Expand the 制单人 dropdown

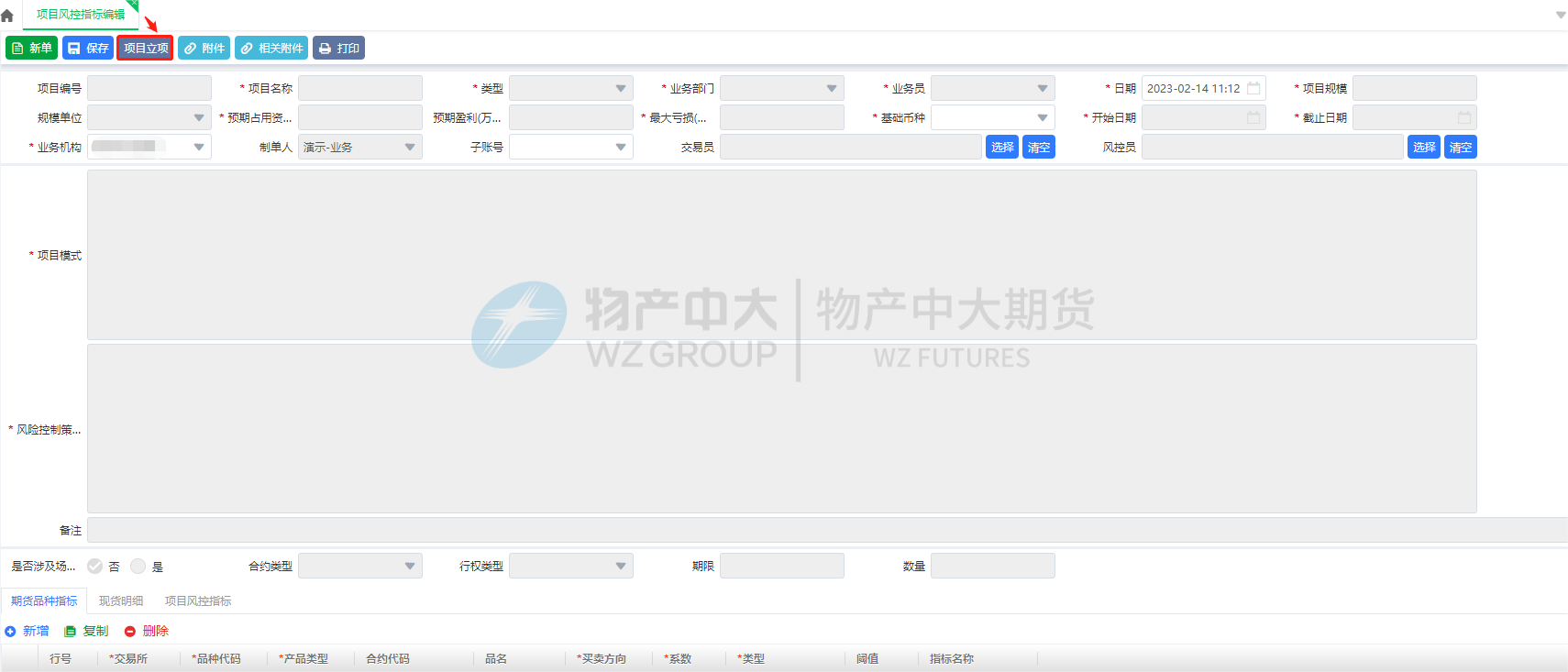(360, 147)
